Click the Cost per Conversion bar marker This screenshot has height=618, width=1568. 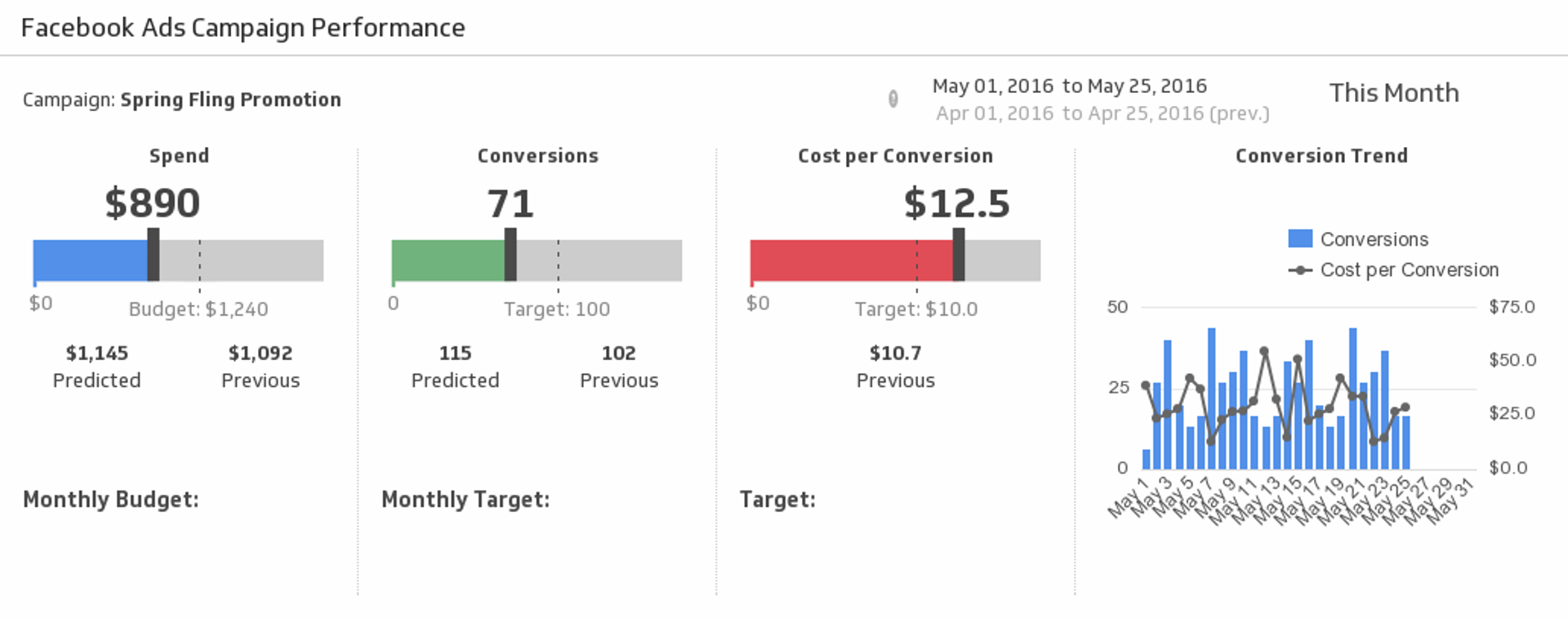pos(959,255)
